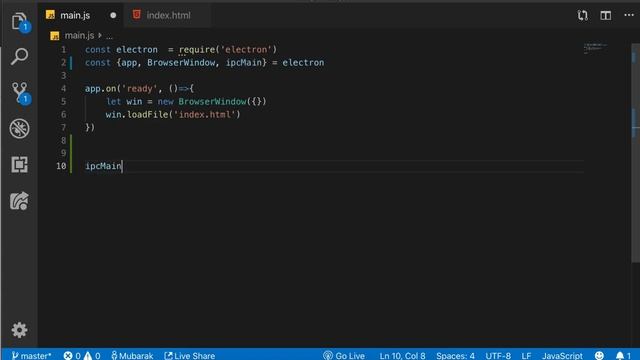The height and width of the screenshot is (360, 640).
Task: Open the Manage gear settings icon
Action: [x=19, y=329]
